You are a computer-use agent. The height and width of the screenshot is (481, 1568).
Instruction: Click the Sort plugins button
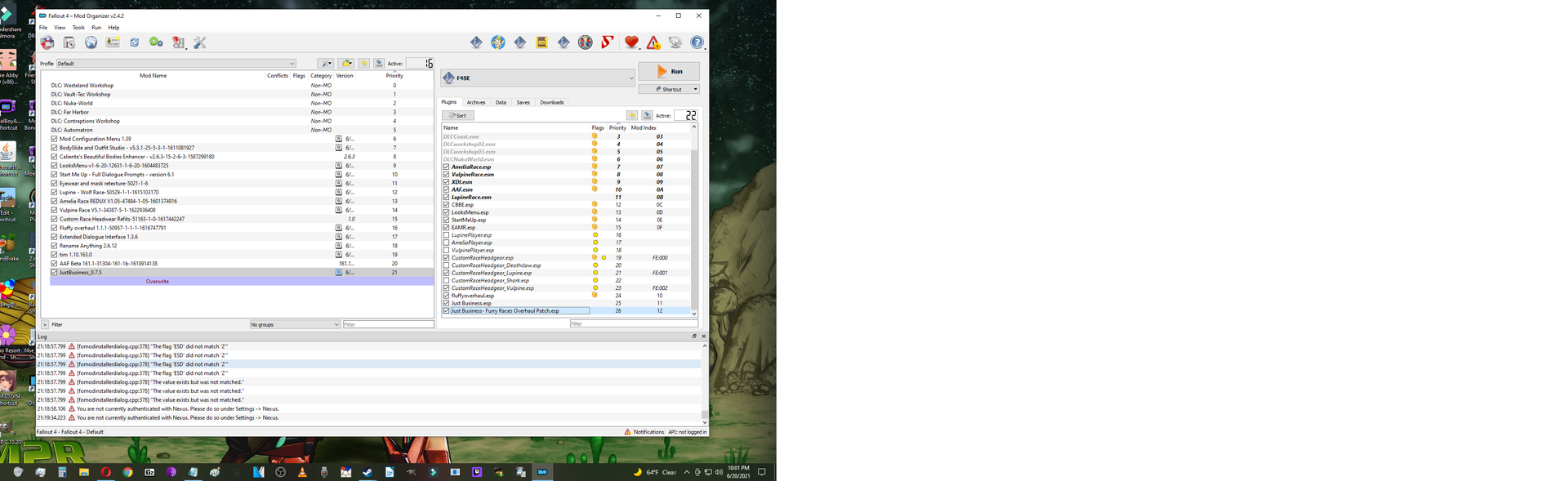[x=457, y=115]
